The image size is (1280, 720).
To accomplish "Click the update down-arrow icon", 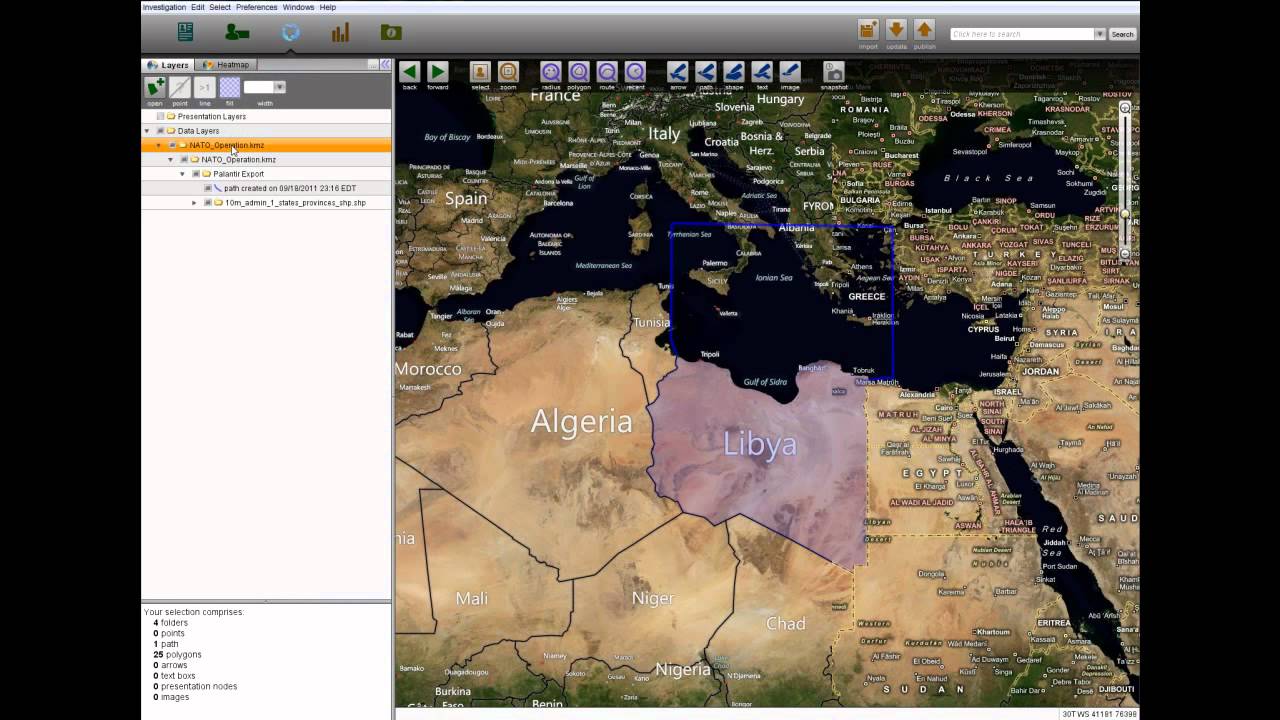I will 896,30.
